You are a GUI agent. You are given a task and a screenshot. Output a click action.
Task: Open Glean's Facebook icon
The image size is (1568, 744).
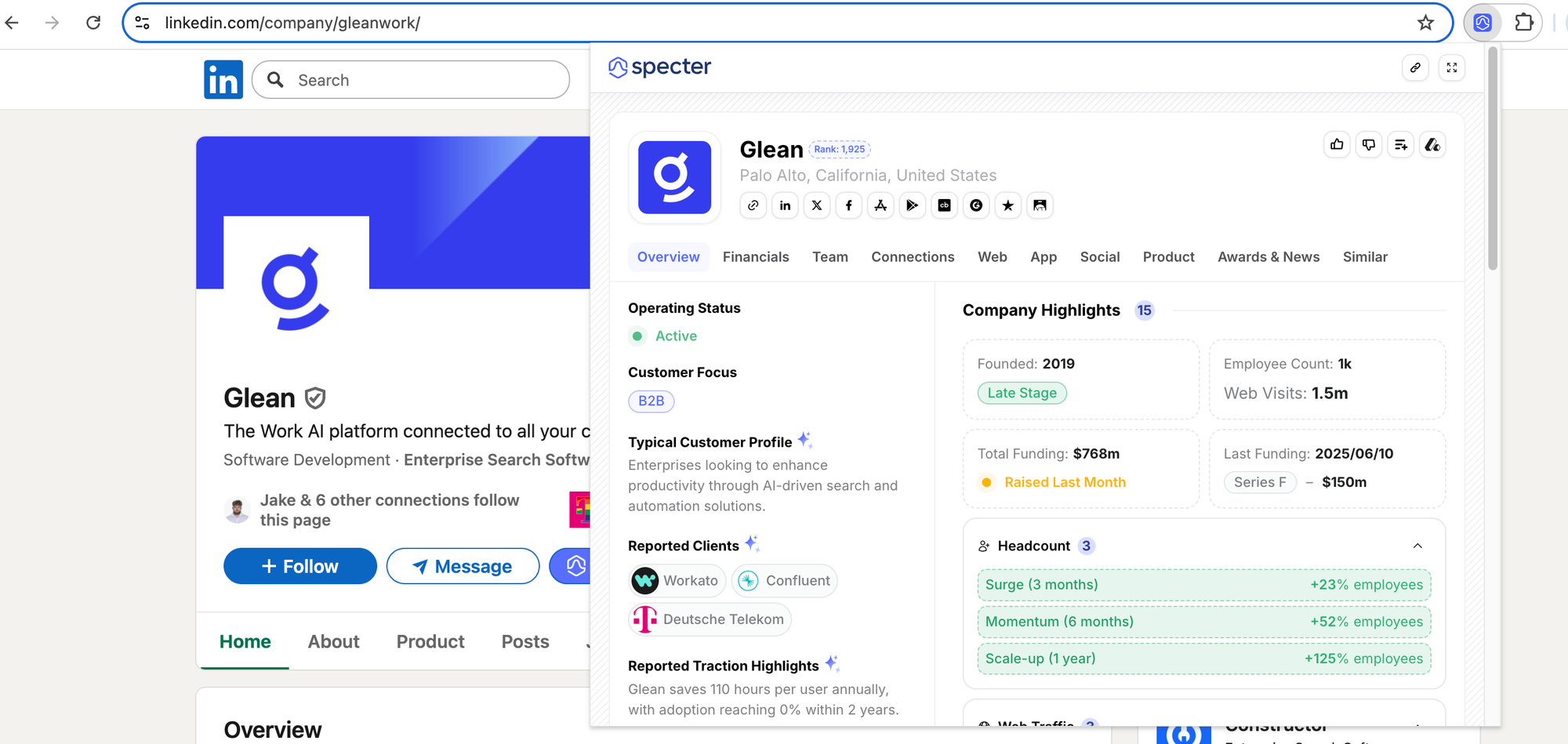(x=849, y=205)
